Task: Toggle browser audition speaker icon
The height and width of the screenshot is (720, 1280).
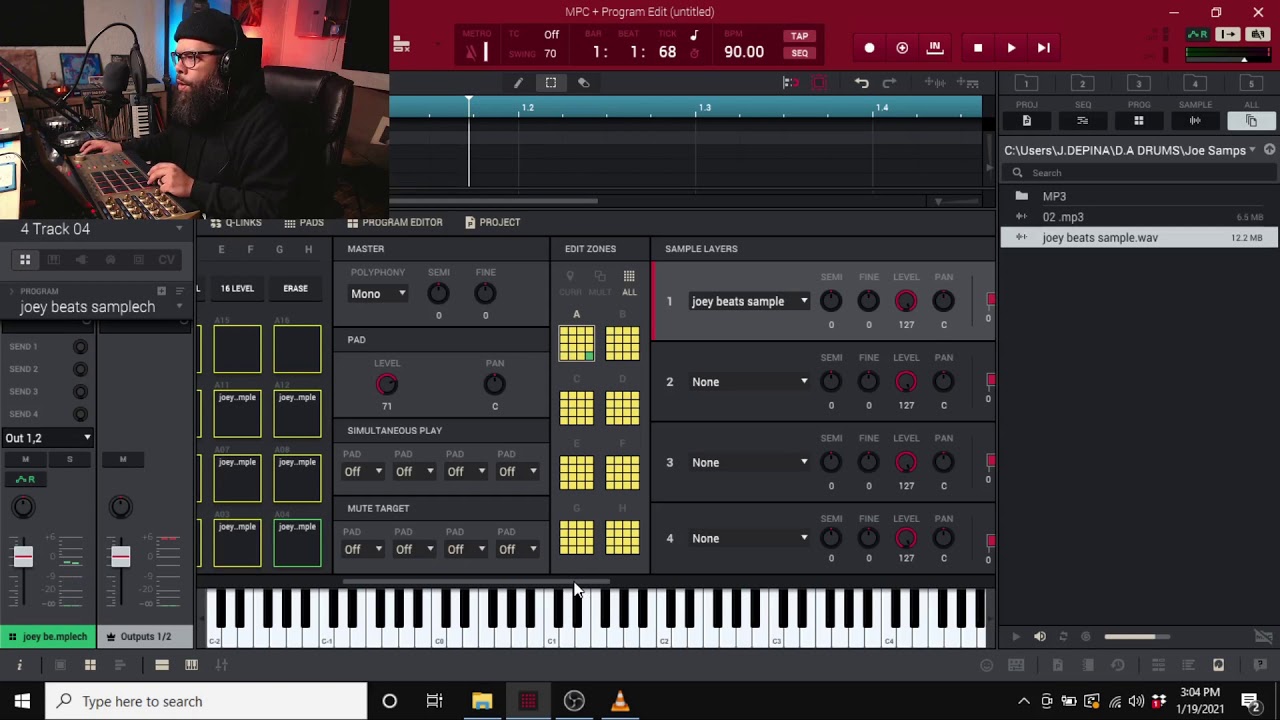Action: coord(1039,637)
